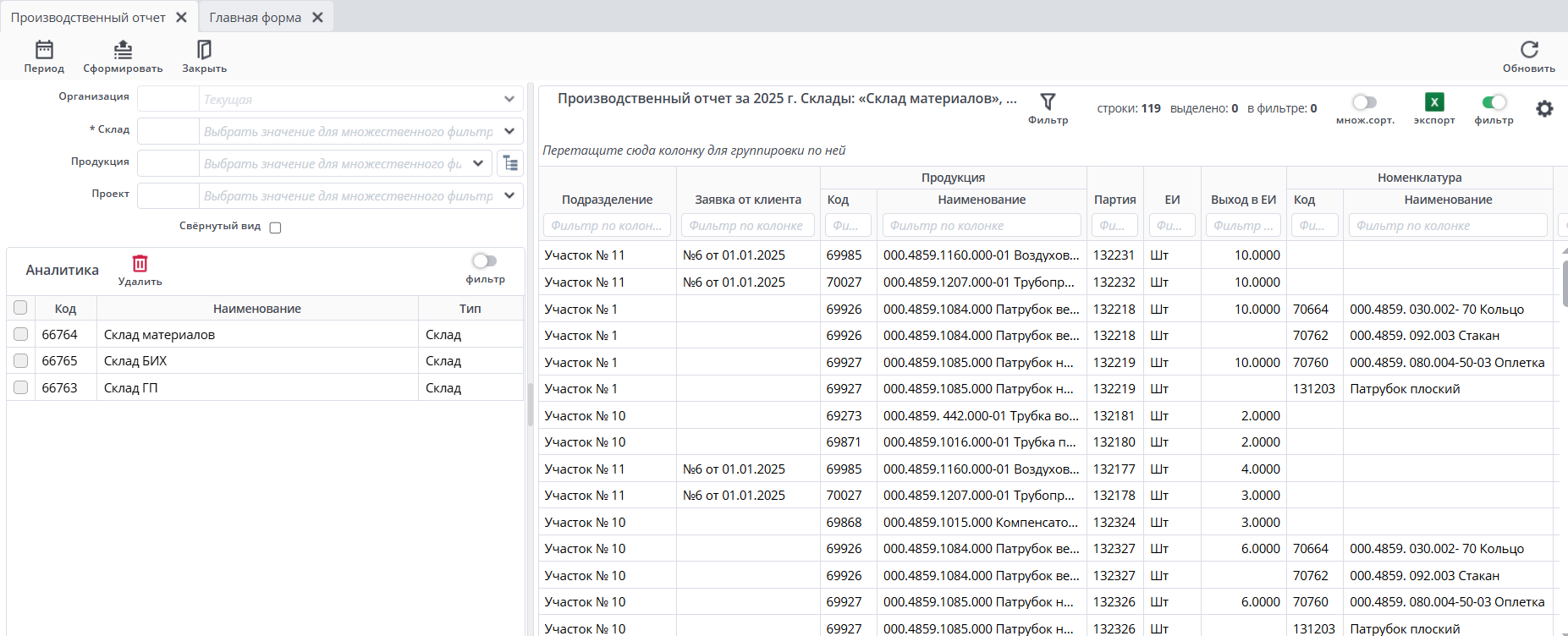This screenshot has height=636, width=1568.
Task: Expand the Проект dropdown list
Action: click(x=509, y=195)
